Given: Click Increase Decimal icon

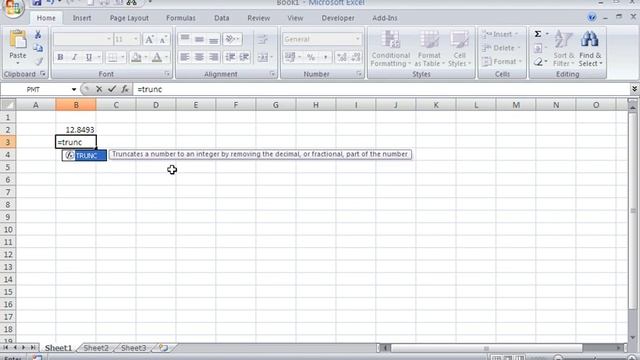Looking at the screenshot, I should tap(342, 57).
